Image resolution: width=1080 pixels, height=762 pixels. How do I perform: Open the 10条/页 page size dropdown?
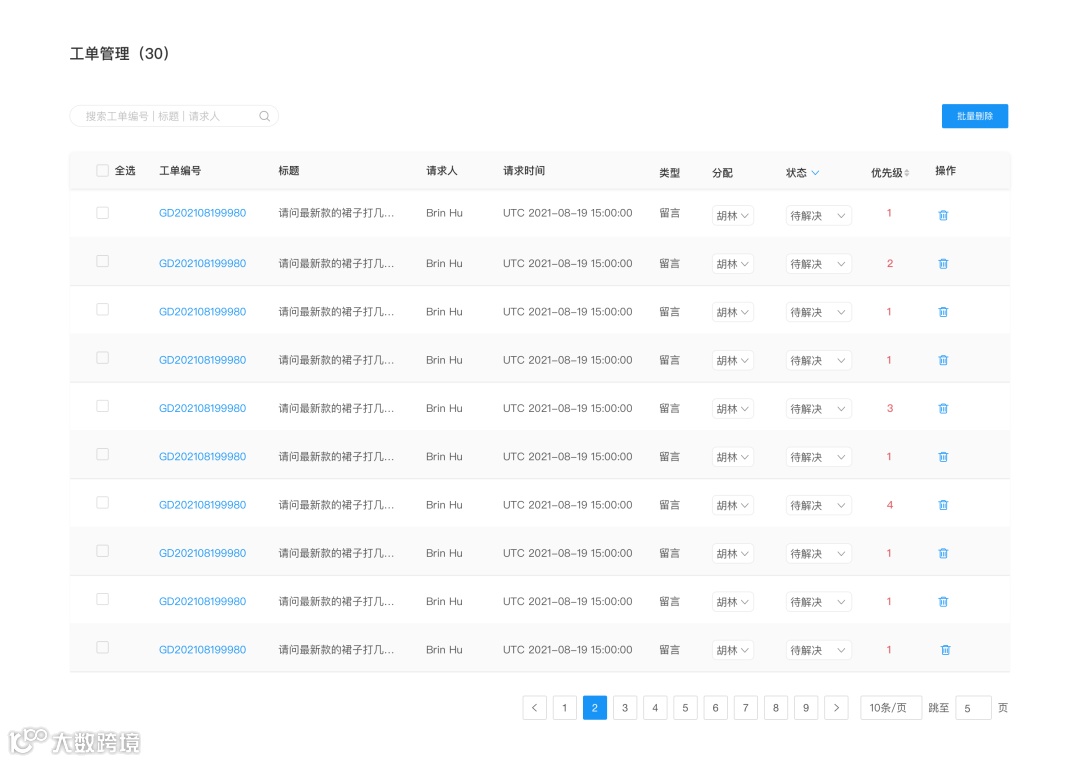(x=890, y=707)
